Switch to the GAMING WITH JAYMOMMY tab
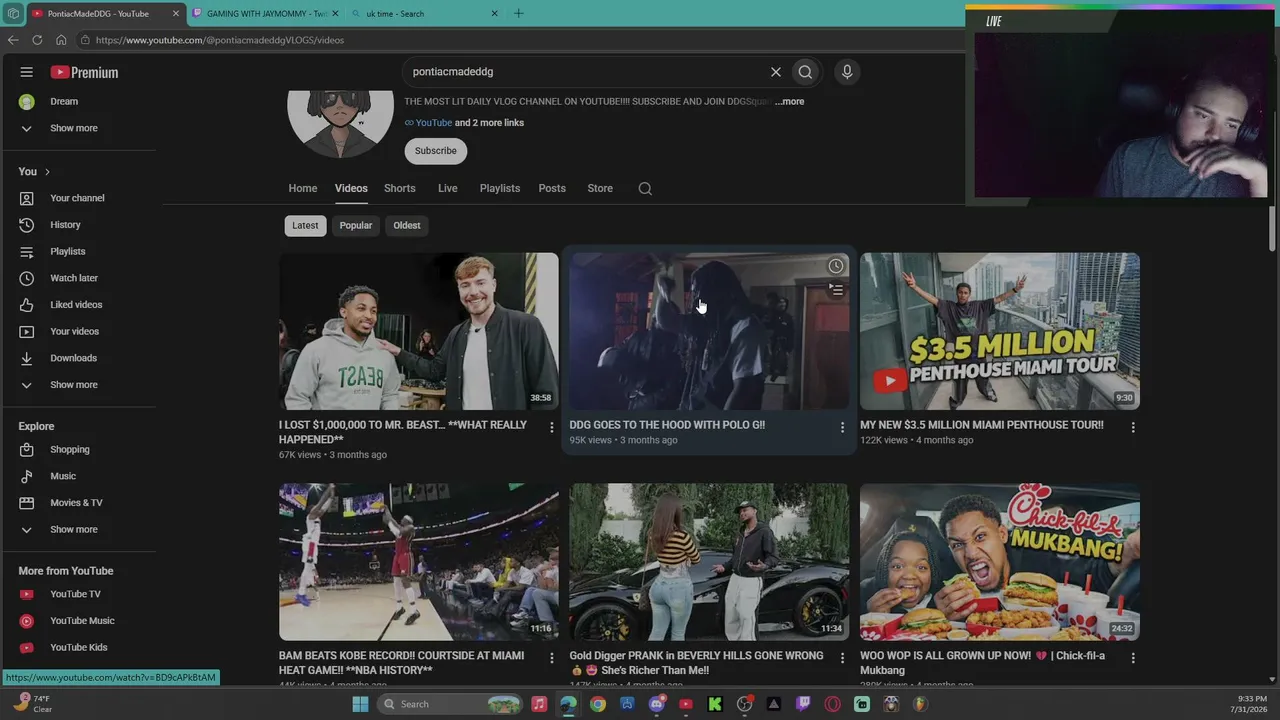Image resolution: width=1280 pixels, height=720 pixels. click(266, 14)
